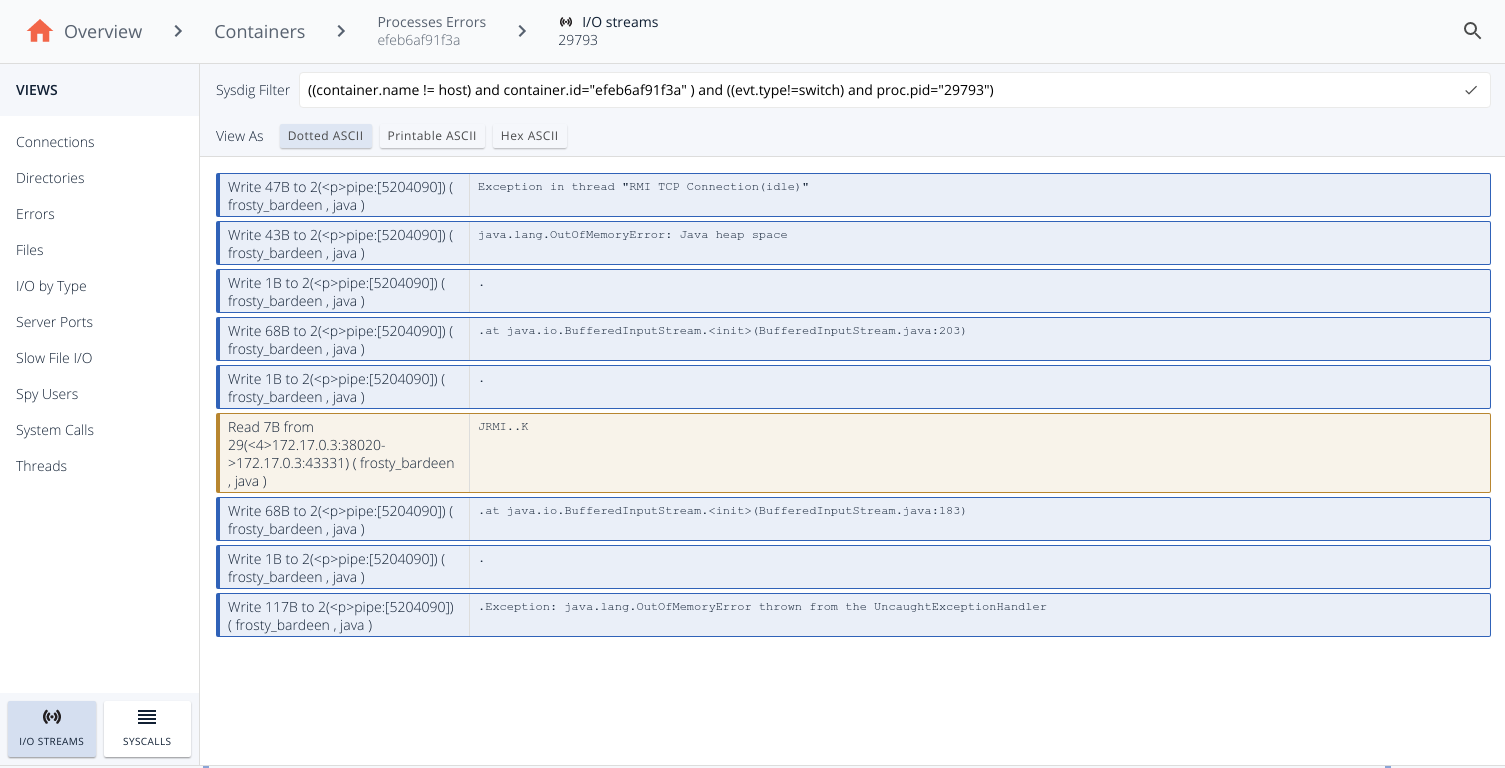Viewport: 1505px width, 768px height.
Task: Select I/O streams 29793 breadcrumb
Action: pyautogui.click(x=608, y=31)
